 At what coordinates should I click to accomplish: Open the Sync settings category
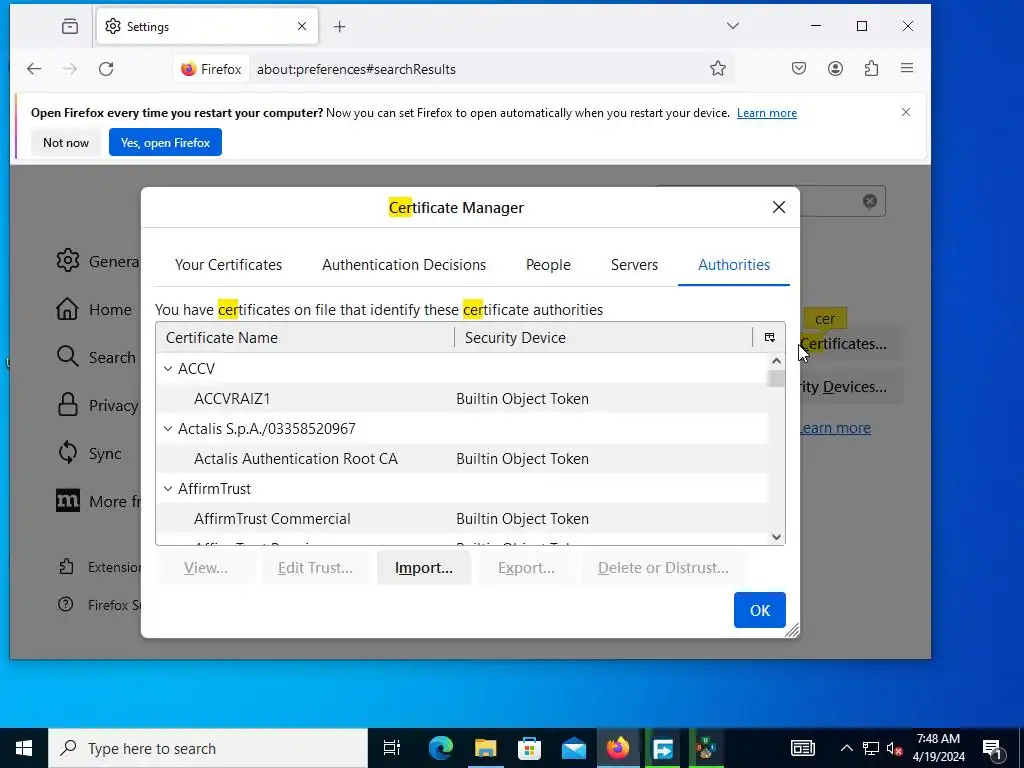tap(89, 453)
